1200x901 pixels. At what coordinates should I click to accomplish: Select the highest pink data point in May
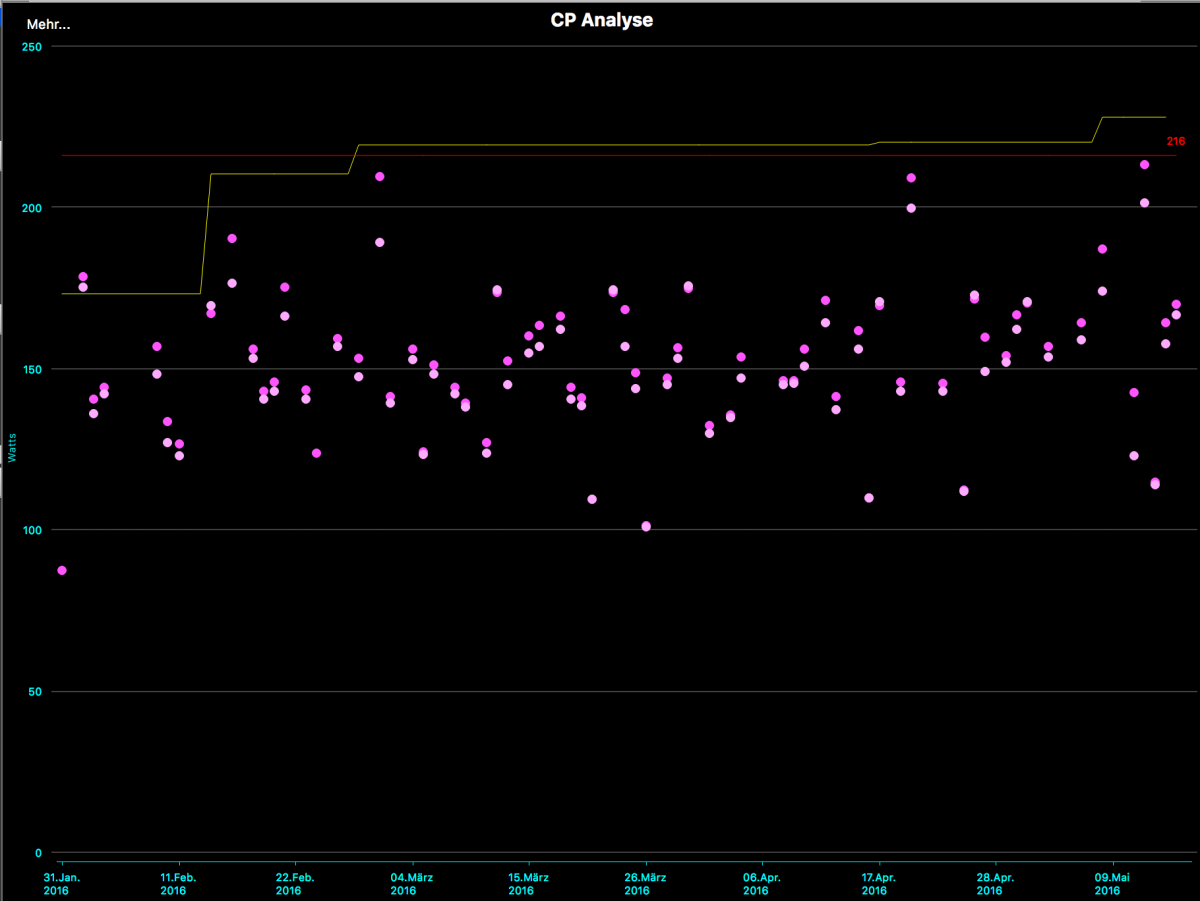pos(1144,165)
